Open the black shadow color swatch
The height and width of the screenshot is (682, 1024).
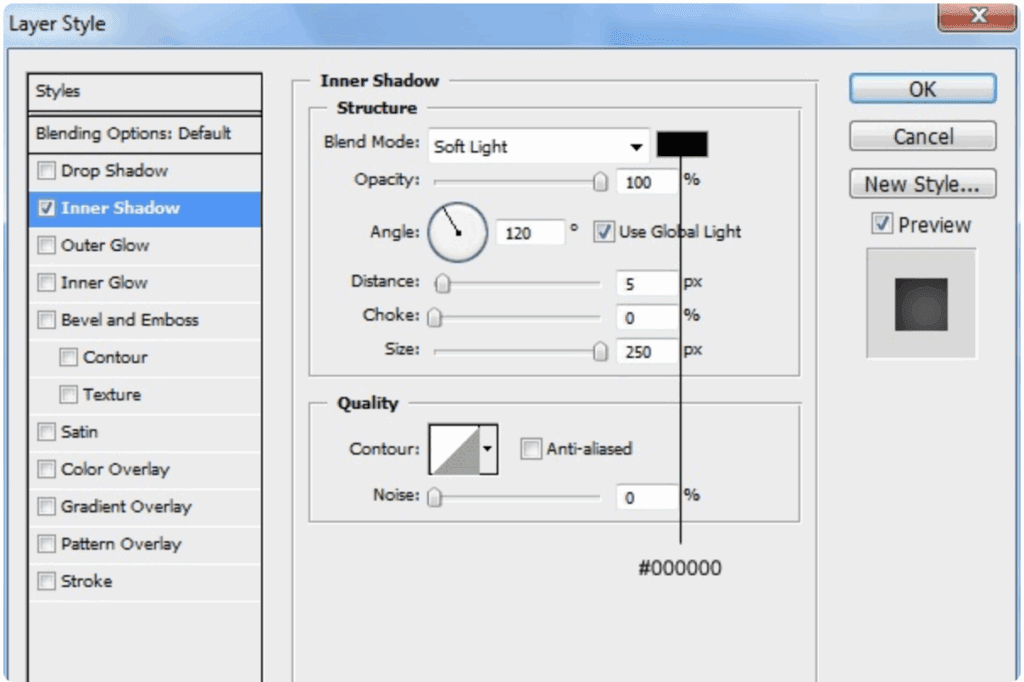point(682,145)
